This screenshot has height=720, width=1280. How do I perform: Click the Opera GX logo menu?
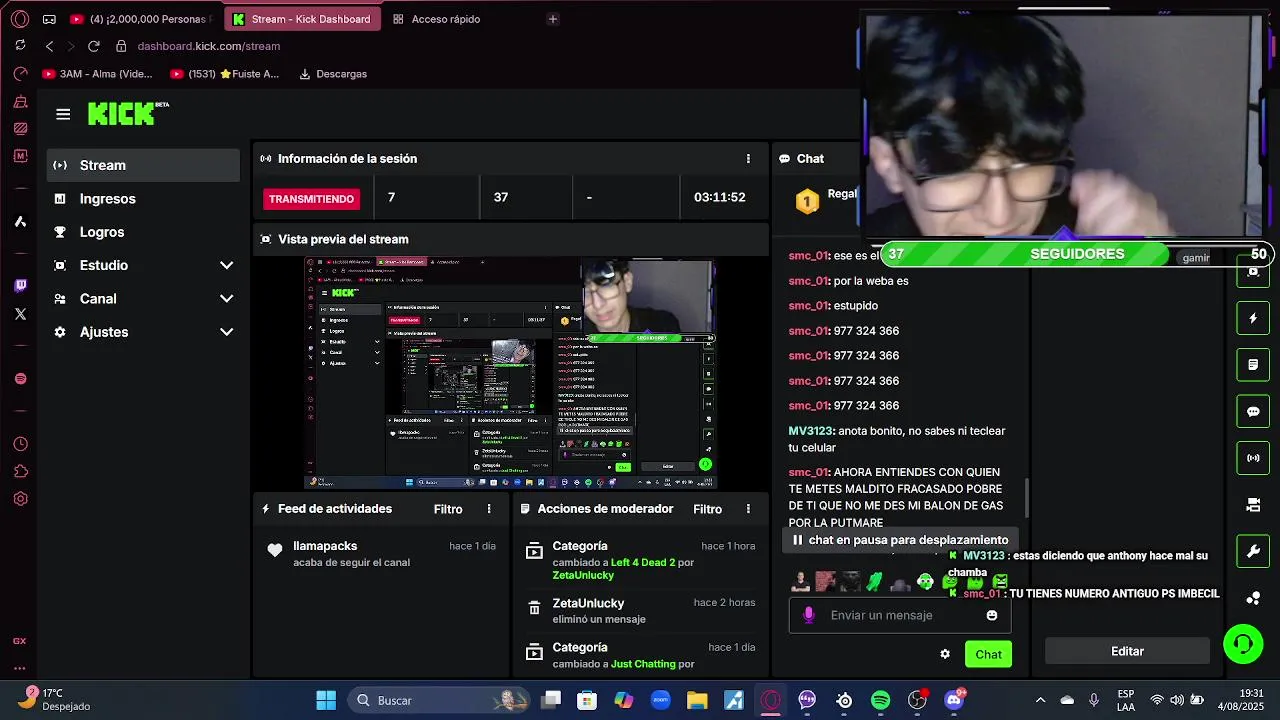pos(20,19)
